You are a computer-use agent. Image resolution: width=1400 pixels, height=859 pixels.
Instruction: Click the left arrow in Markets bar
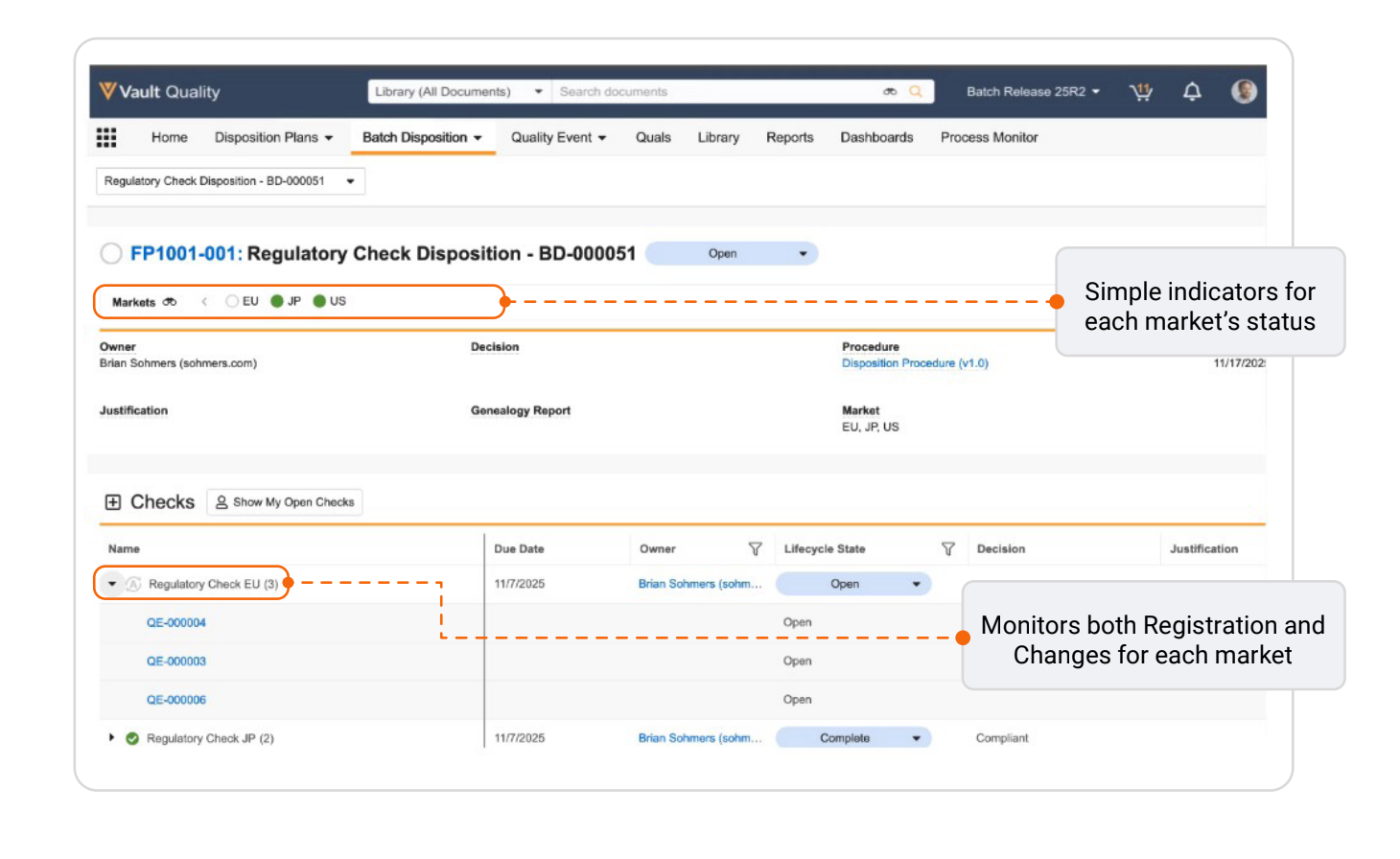click(204, 301)
